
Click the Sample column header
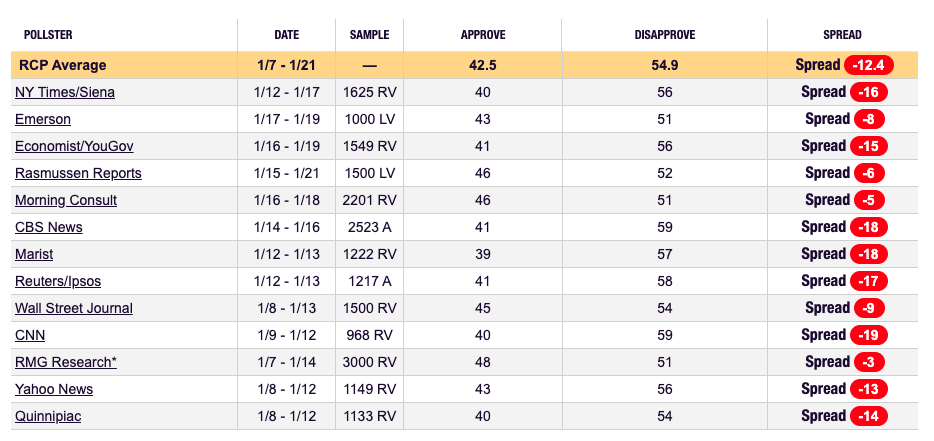[x=369, y=35]
